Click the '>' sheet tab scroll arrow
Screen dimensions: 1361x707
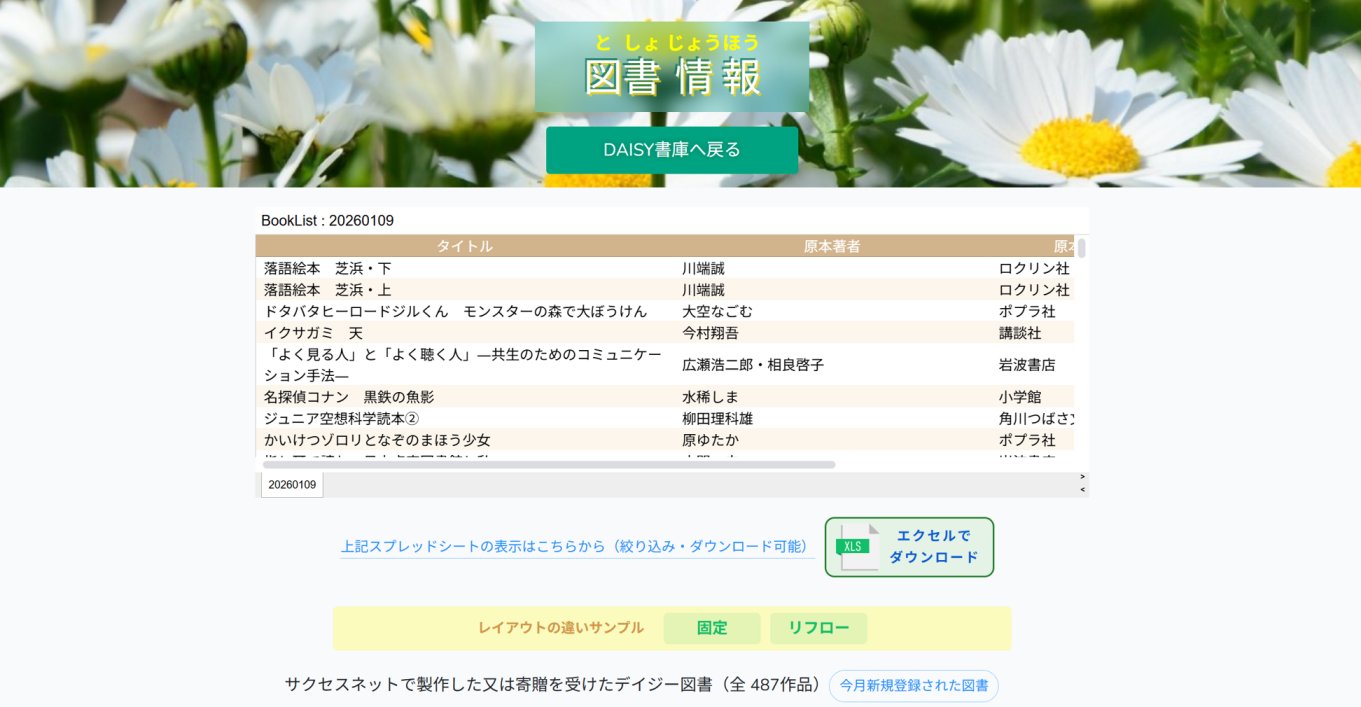pyautogui.click(x=1082, y=477)
